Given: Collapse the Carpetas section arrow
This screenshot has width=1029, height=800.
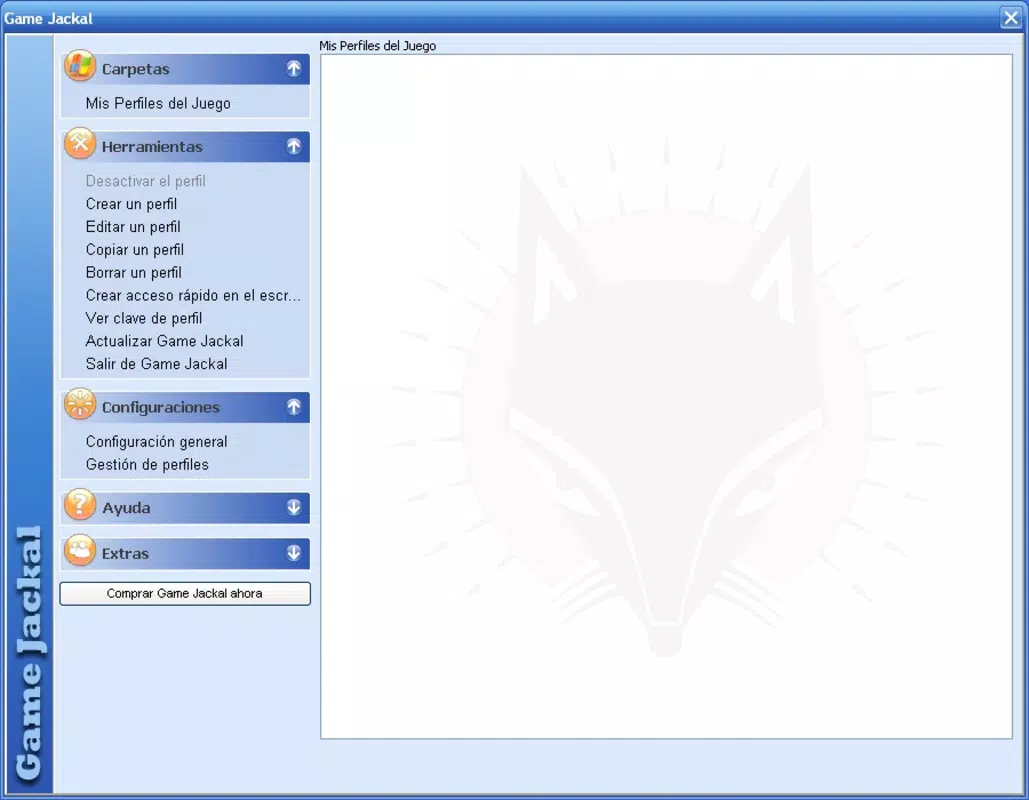Looking at the screenshot, I should (x=293, y=68).
